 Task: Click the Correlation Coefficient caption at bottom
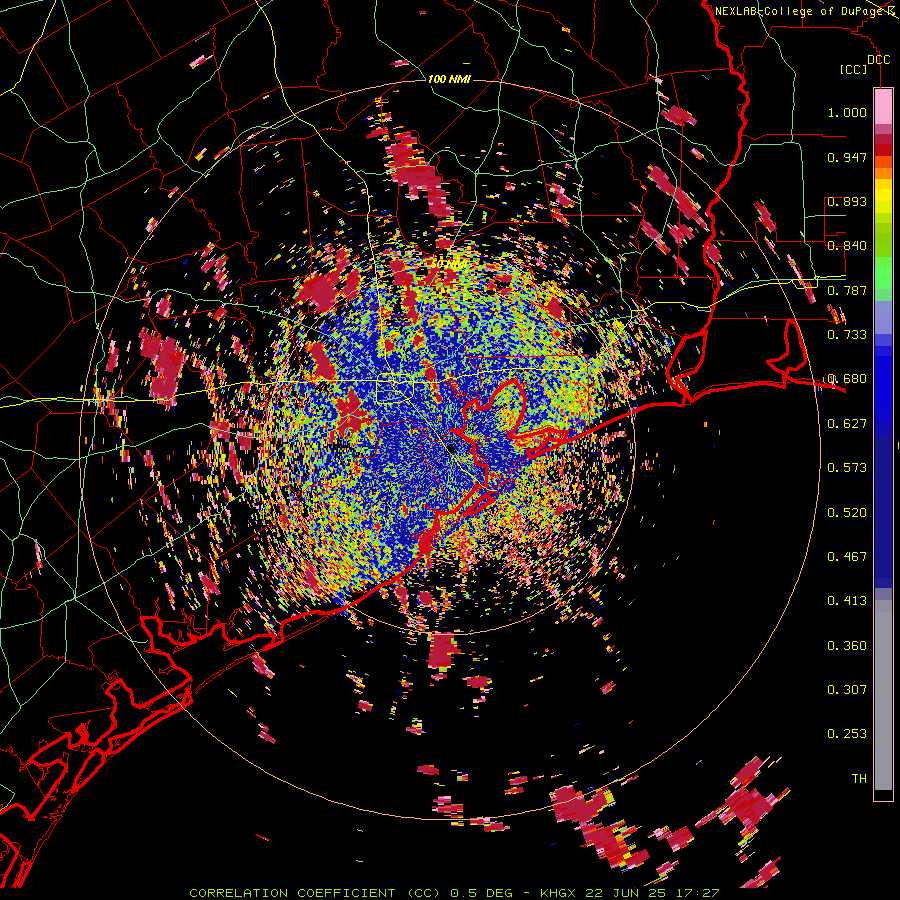coord(453,893)
